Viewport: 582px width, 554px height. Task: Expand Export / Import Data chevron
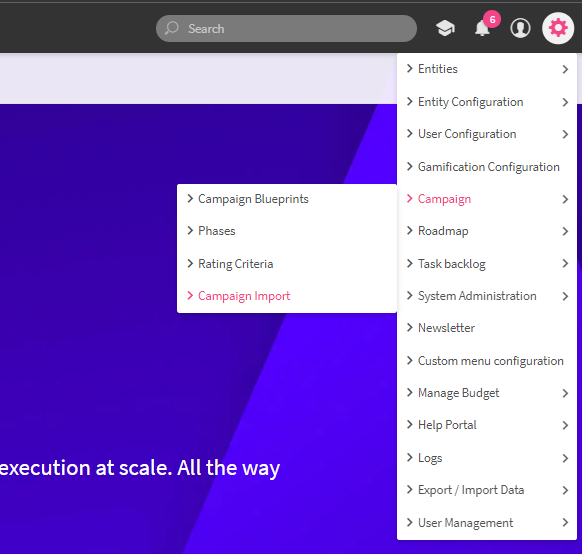[x=565, y=490]
